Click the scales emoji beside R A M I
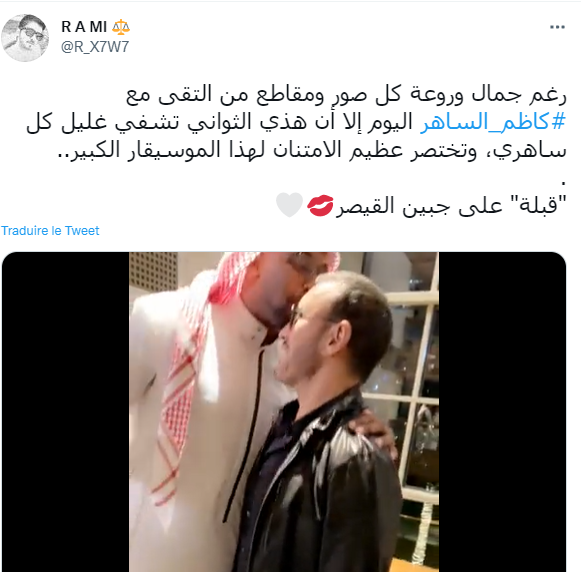Viewport: 581px width, 572px height. pyautogui.click(x=121, y=27)
